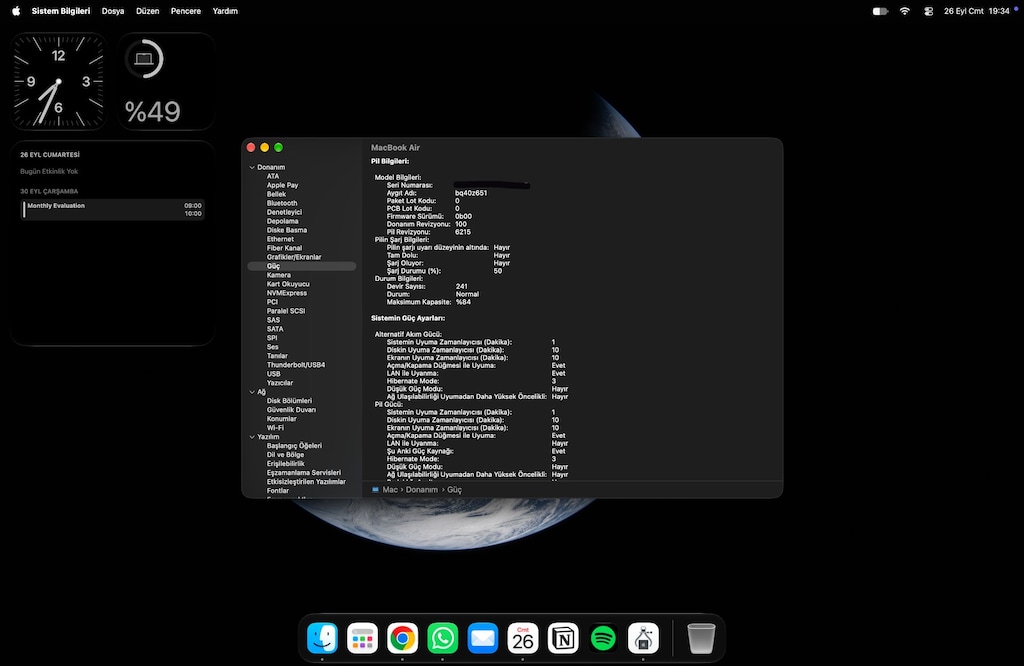The height and width of the screenshot is (666, 1024).
Task: Select USB in the sidebar
Action: pyautogui.click(x=273, y=374)
